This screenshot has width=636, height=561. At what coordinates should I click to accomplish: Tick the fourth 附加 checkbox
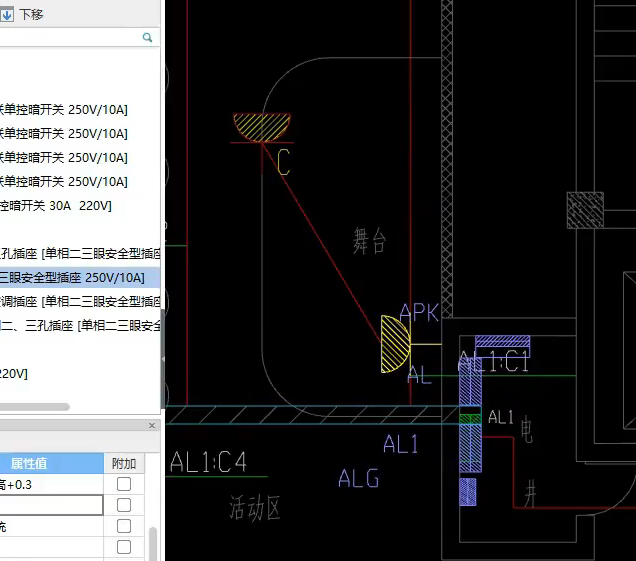(x=124, y=547)
